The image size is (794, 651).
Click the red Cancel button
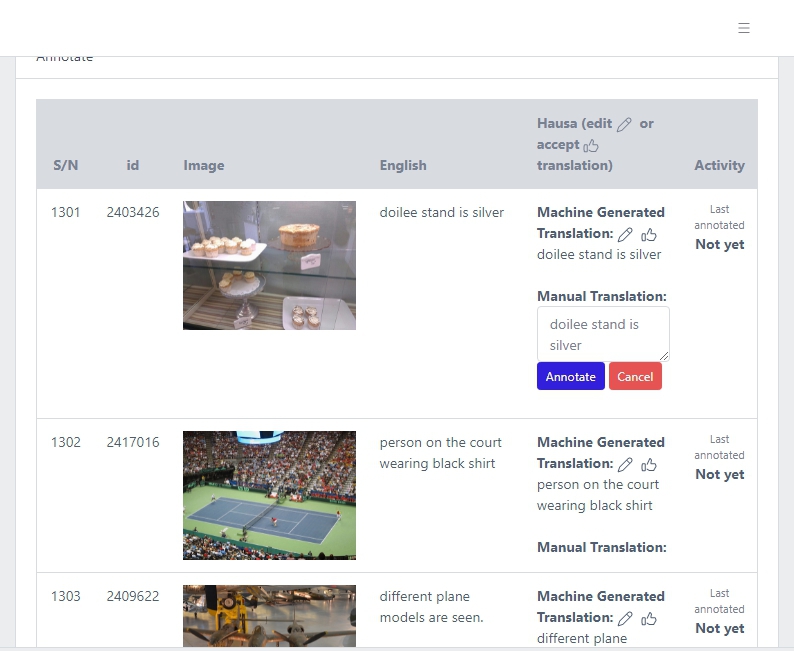pyautogui.click(x=635, y=376)
